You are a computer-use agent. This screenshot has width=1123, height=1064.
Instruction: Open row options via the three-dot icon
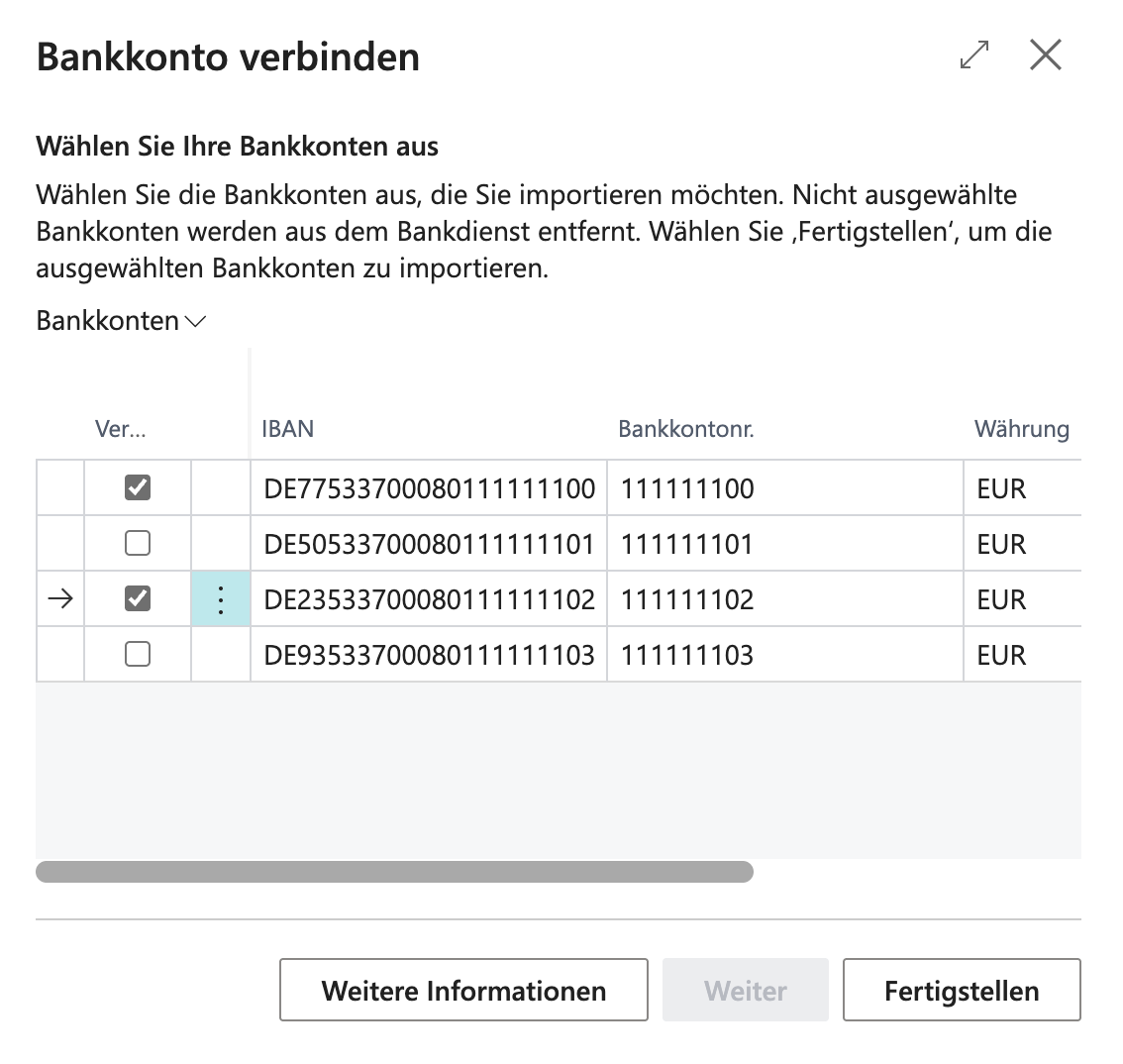(221, 599)
